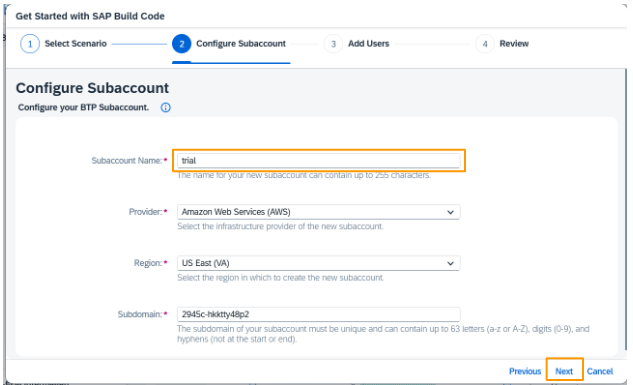Click the hint Select the infrastructure provider
The height and width of the screenshot is (385, 633).
pyautogui.click(x=280, y=226)
